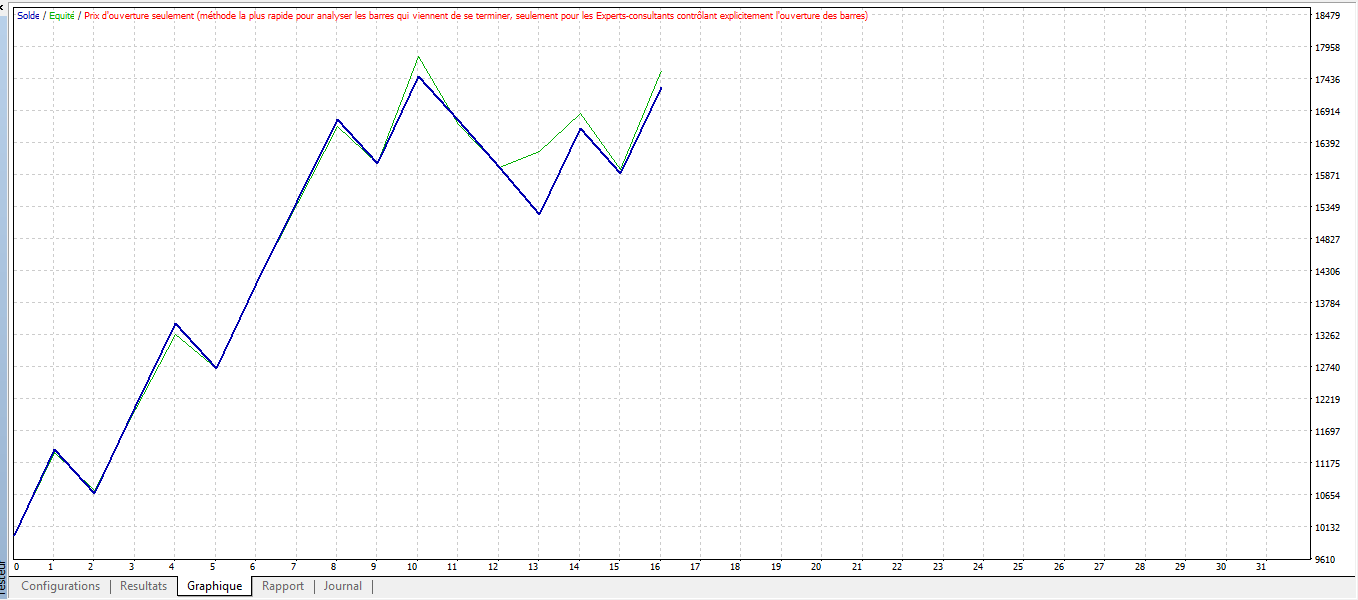The height and width of the screenshot is (600, 1358).
Task: Click the green equity peak at trade 10
Action: (418, 57)
